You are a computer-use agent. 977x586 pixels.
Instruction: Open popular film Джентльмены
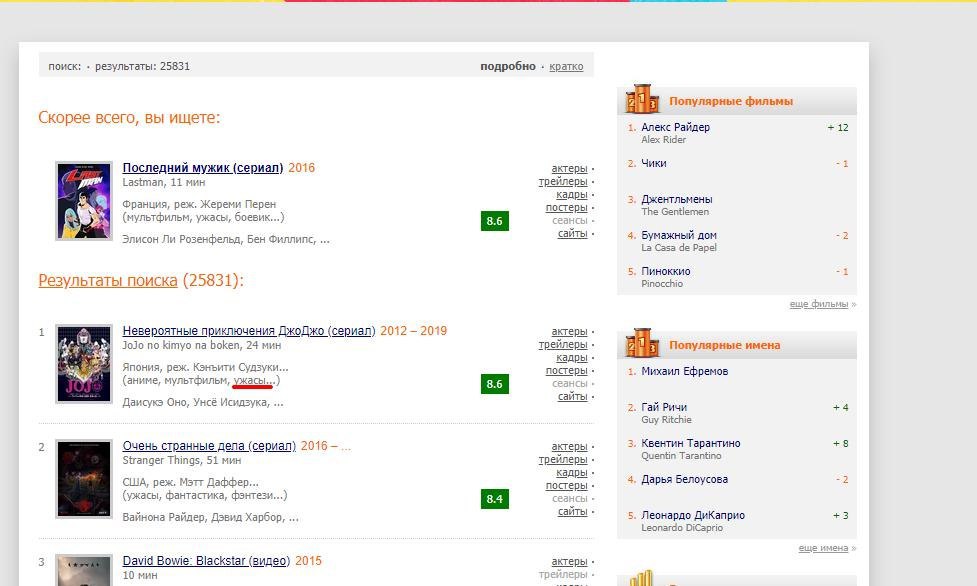tap(677, 199)
